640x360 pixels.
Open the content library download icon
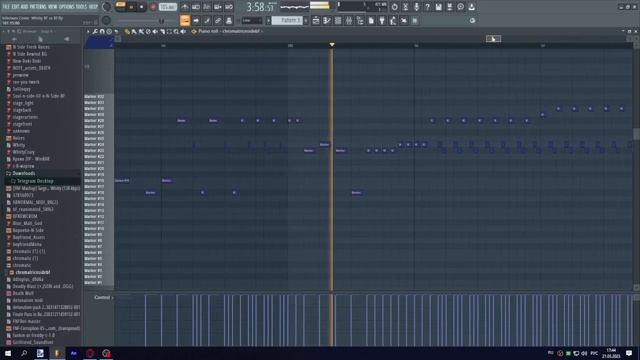[471, 7]
